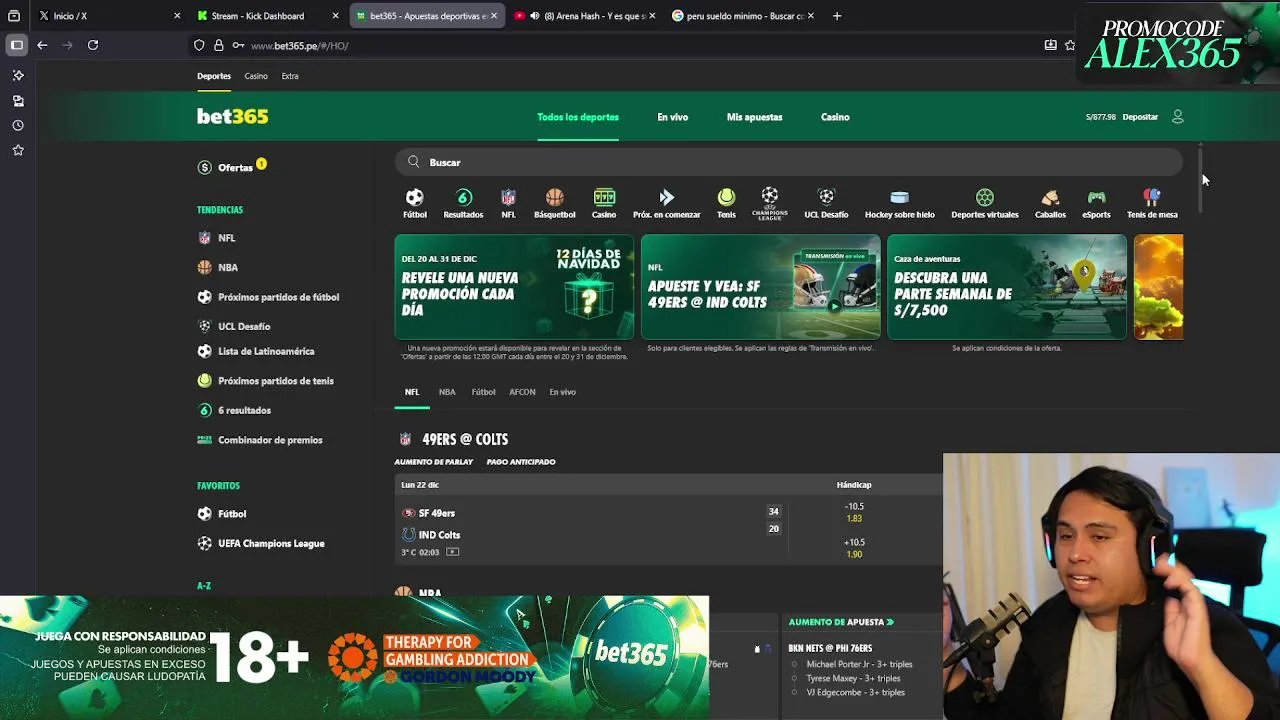Open the Deportes virtuales icon
This screenshot has height=720, width=1280.
click(x=985, y=198)
